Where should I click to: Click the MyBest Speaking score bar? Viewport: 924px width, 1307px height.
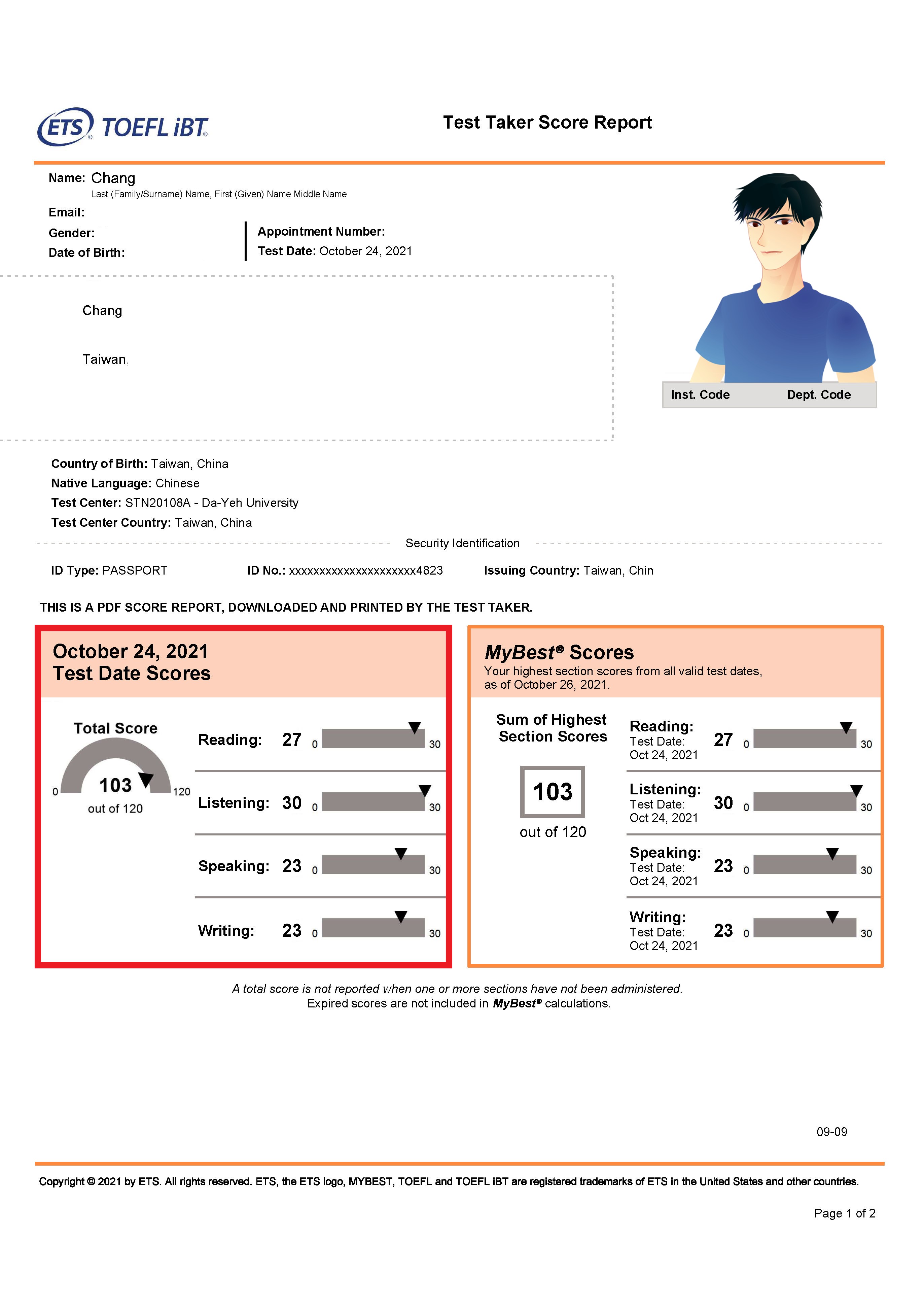805,865
